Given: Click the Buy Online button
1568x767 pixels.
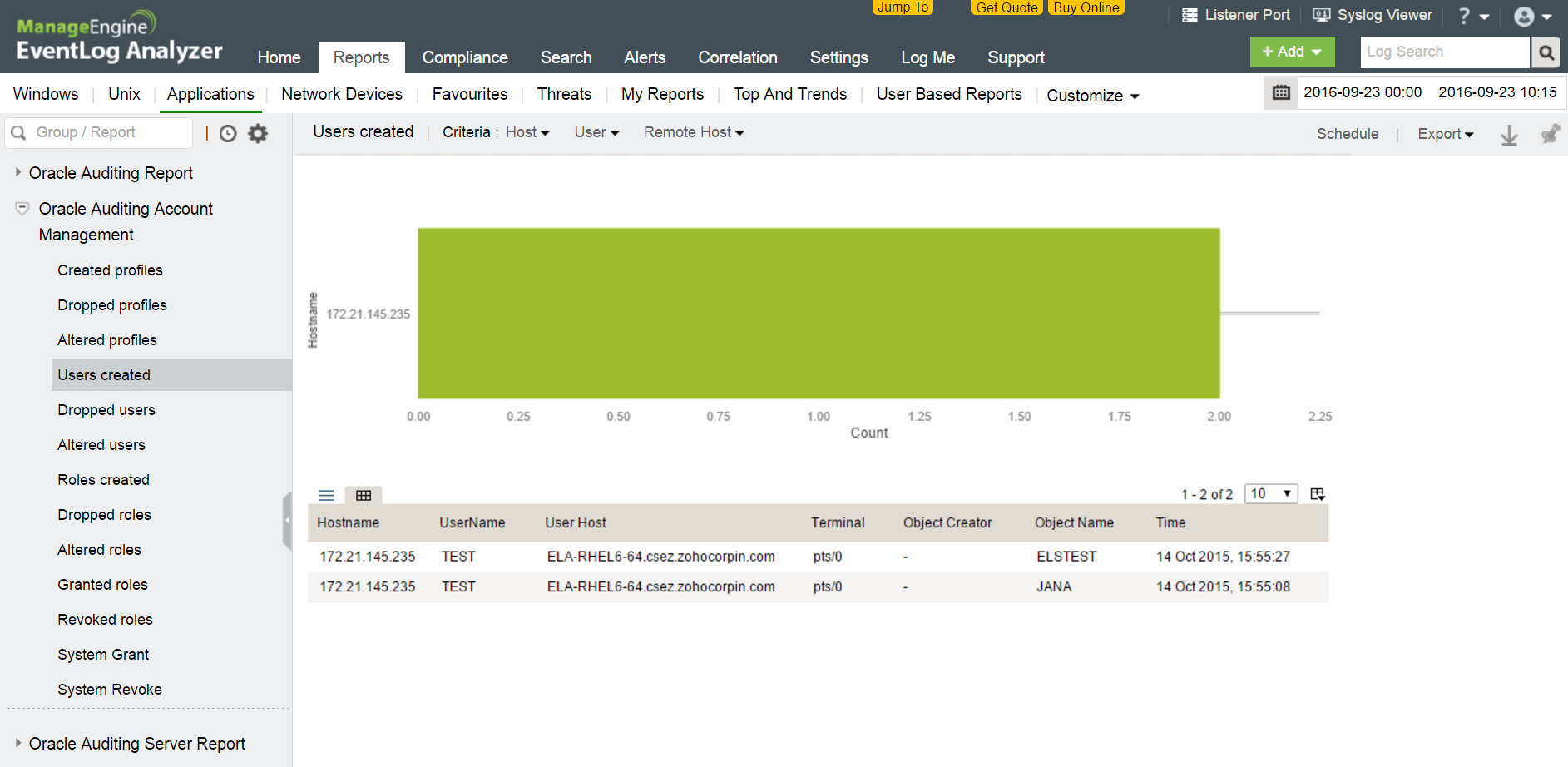Looking at the screenshot, I should [1086, 7].
